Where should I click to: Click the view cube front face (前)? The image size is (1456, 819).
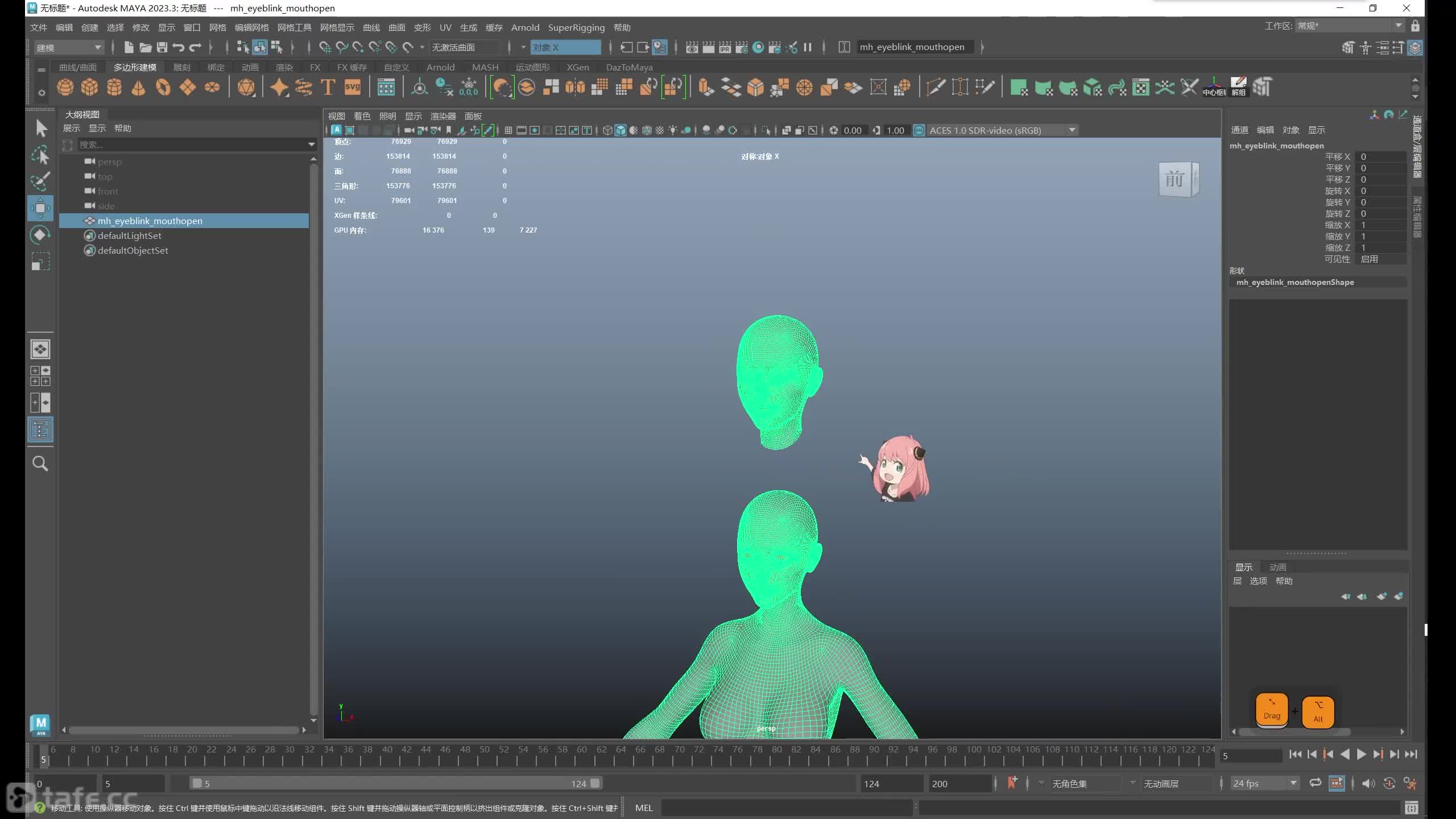coord(1174,180)
